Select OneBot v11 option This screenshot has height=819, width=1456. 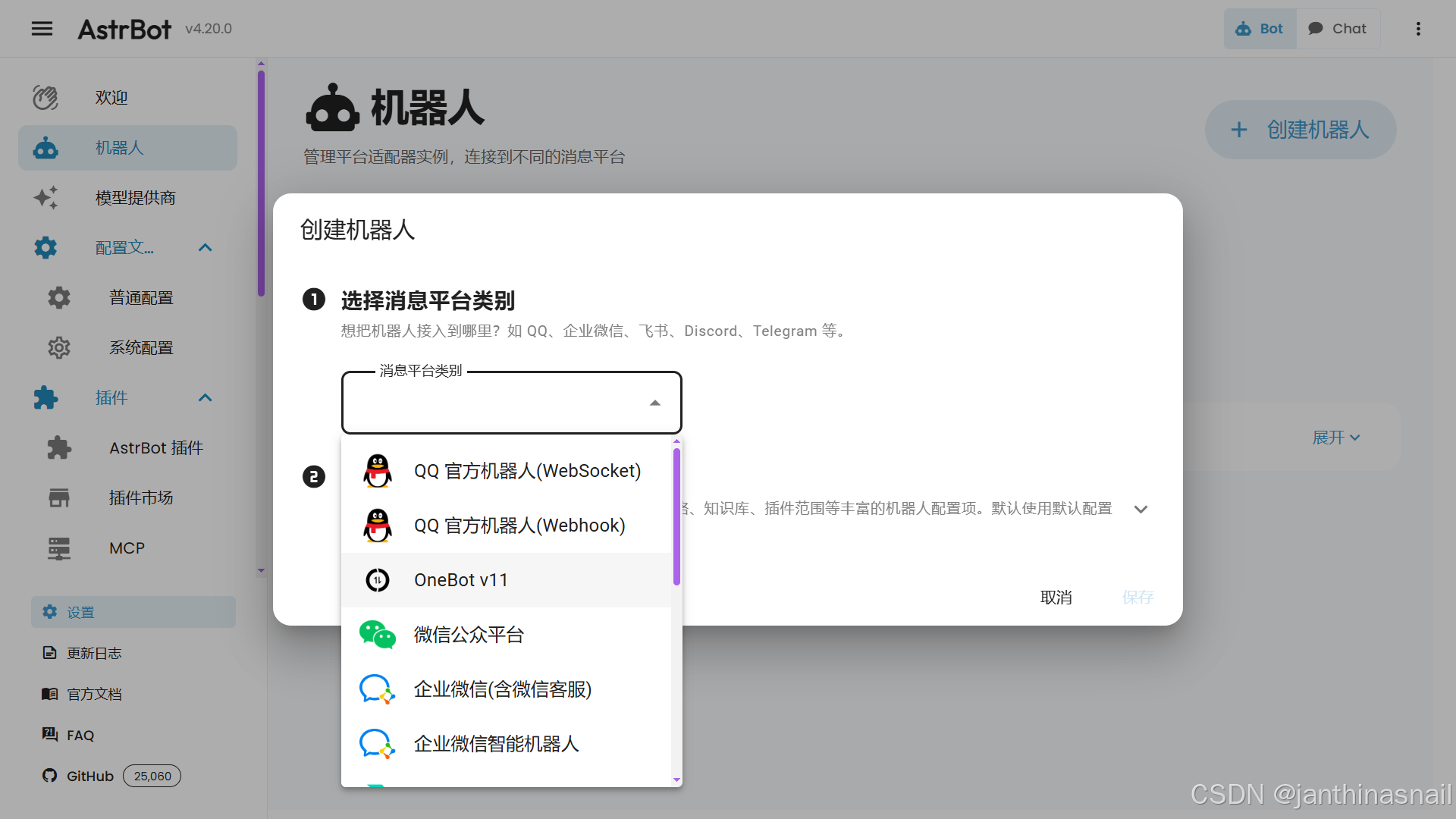click(x=507, y=580)
